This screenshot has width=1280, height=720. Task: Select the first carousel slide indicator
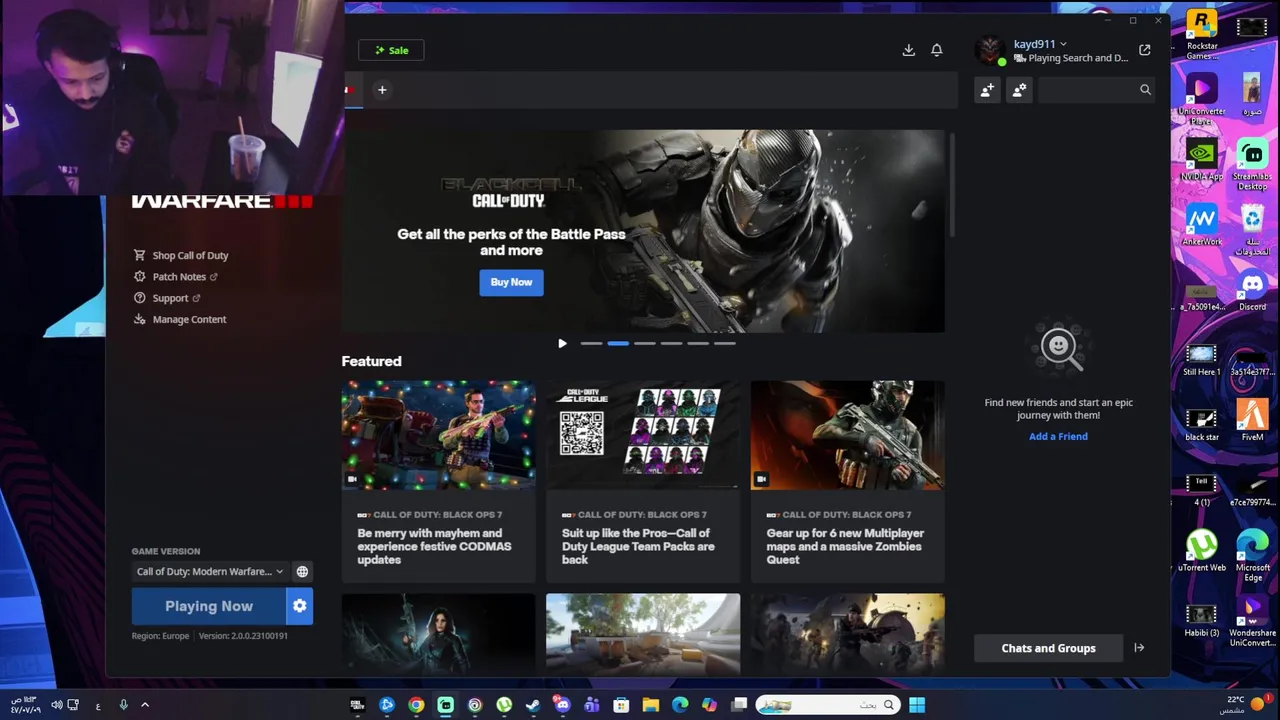click(591, 343)
